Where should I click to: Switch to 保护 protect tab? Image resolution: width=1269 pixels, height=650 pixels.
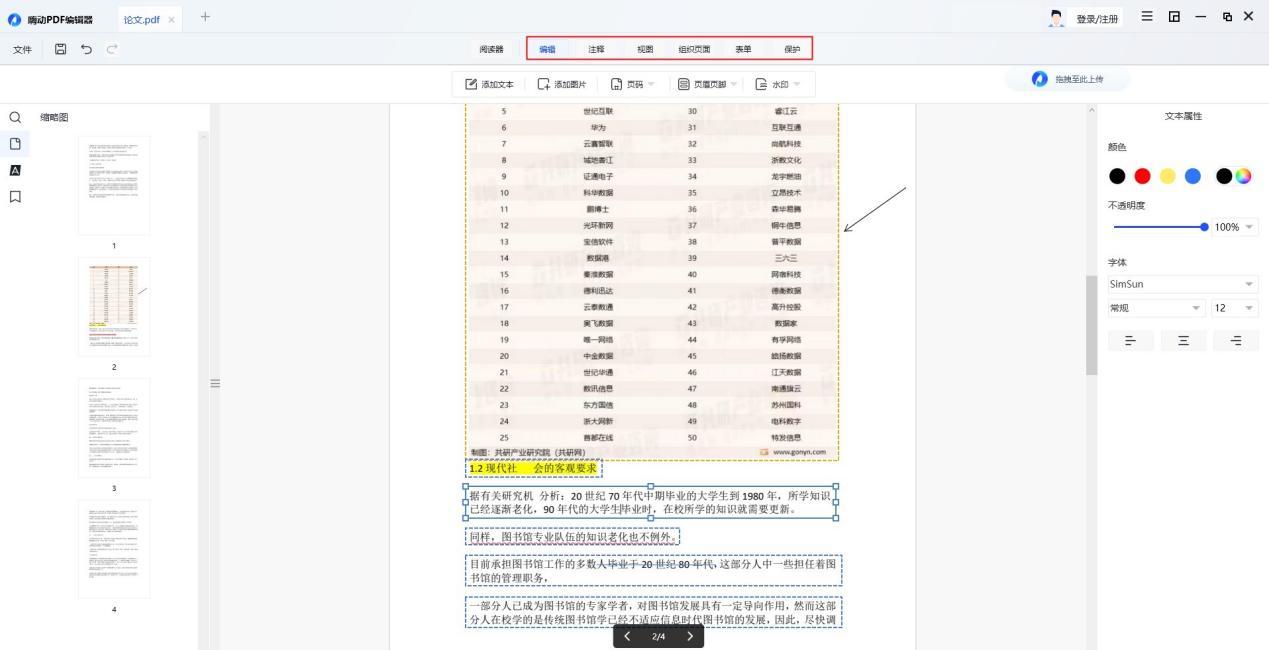click(x=792, y=49)
